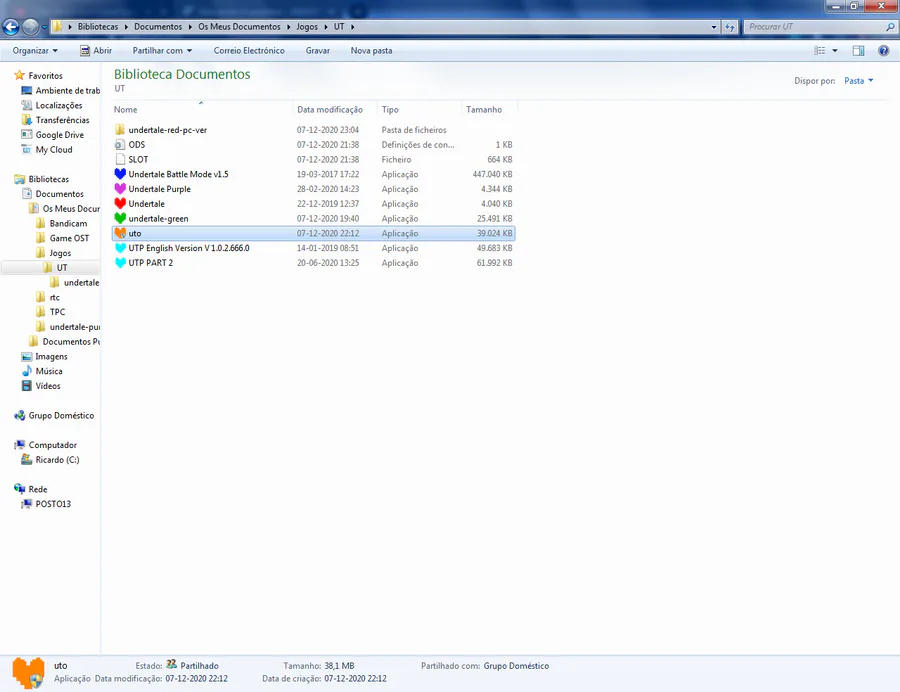
Task: Go back with the Back arrow button
Action: tap(11, 26)
